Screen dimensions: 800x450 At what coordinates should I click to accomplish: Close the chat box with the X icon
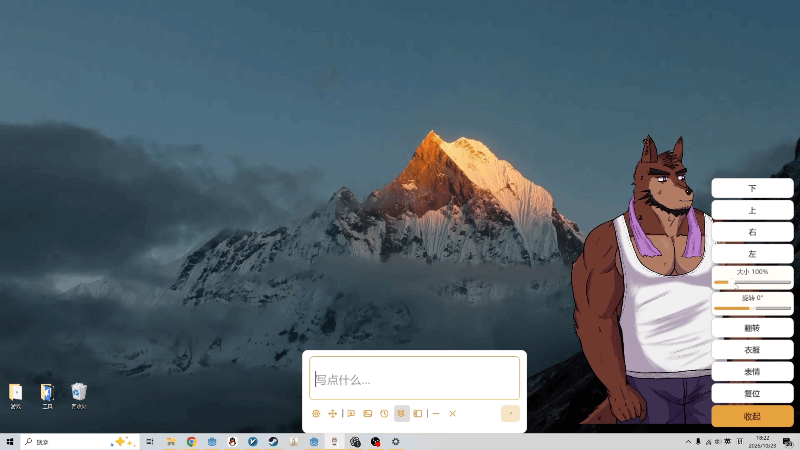(453, 414)
